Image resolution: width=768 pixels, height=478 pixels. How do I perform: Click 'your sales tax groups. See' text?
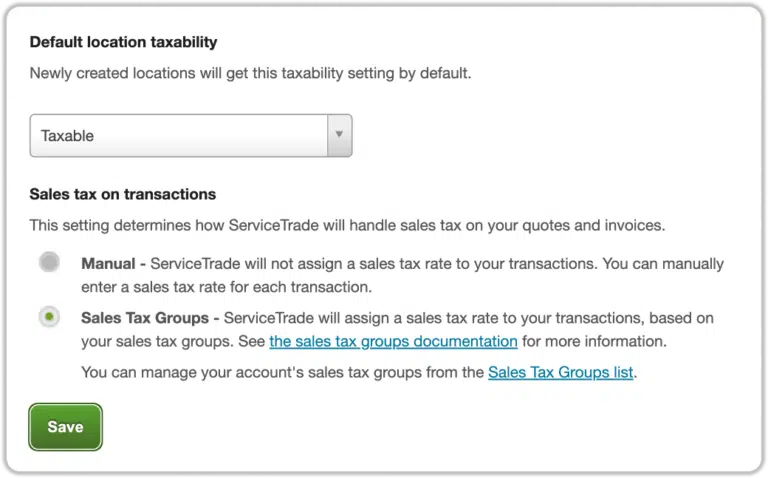point(172,342)
